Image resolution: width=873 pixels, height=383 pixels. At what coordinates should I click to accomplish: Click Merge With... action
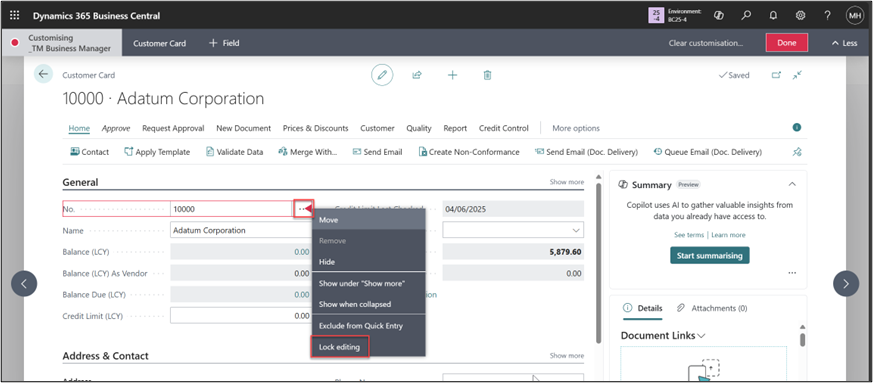point(307,152)
